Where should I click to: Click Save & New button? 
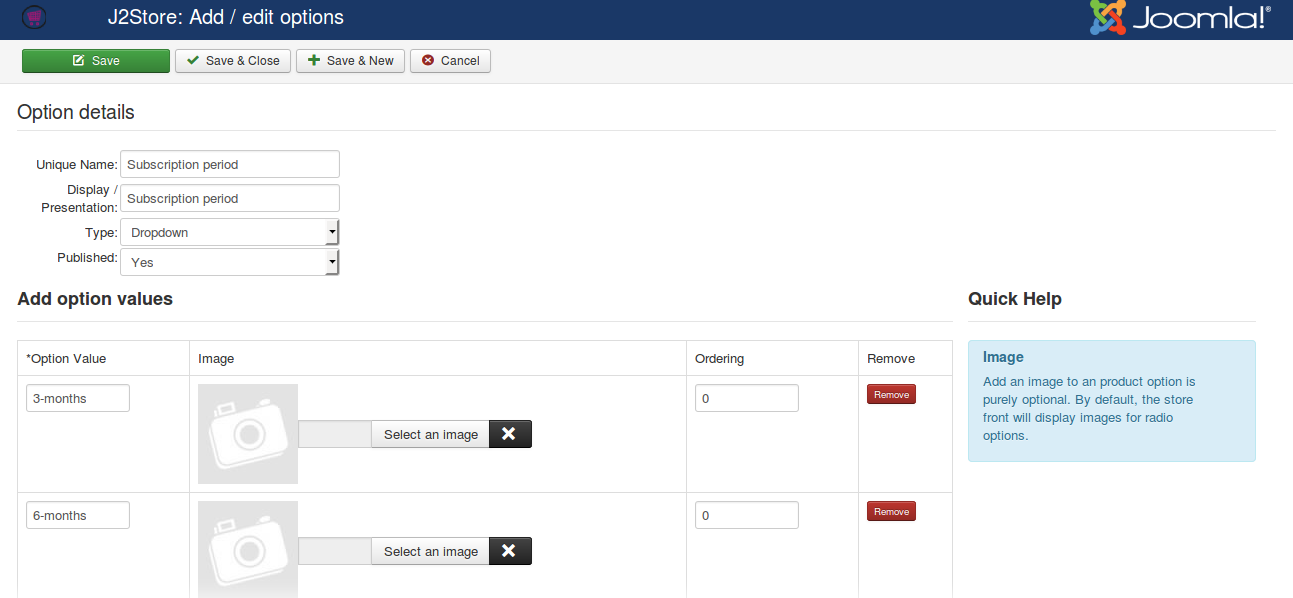[x=350, y=61]
